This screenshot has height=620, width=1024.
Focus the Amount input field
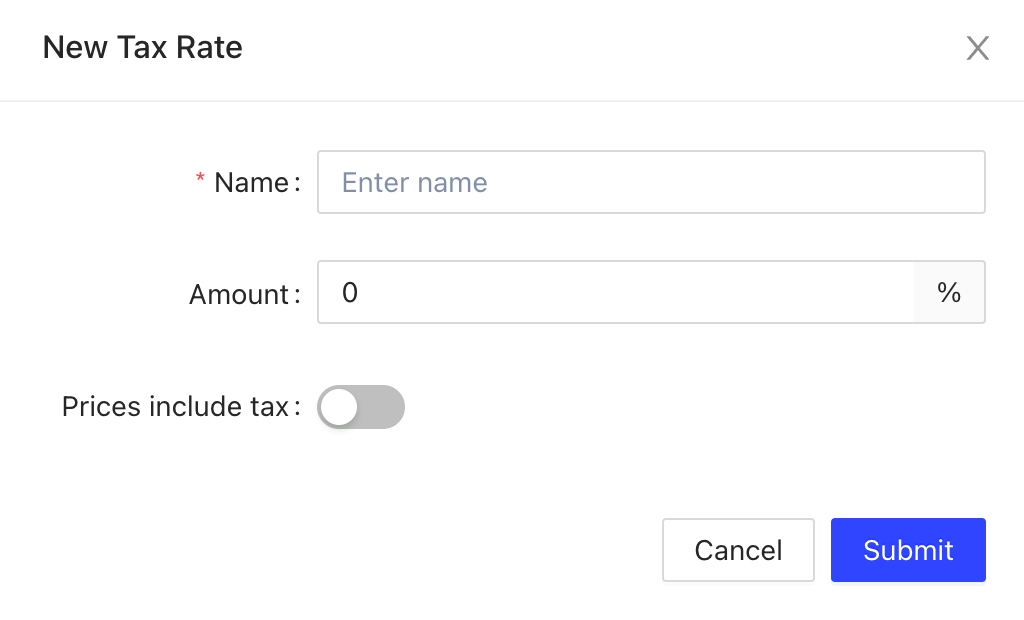pos(615,292)
